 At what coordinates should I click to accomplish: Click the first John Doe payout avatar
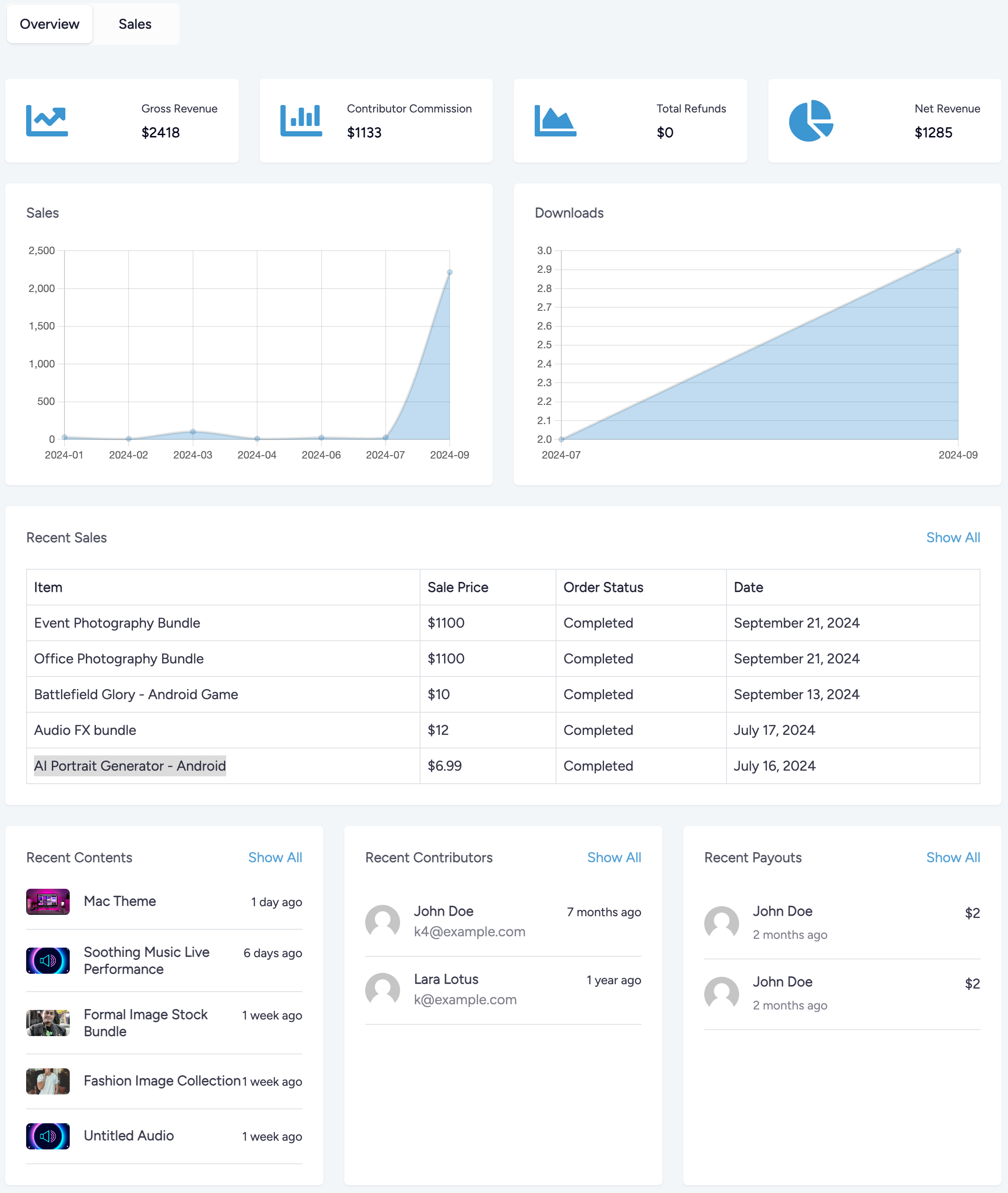pyautogui.click(x=721, y=923)
